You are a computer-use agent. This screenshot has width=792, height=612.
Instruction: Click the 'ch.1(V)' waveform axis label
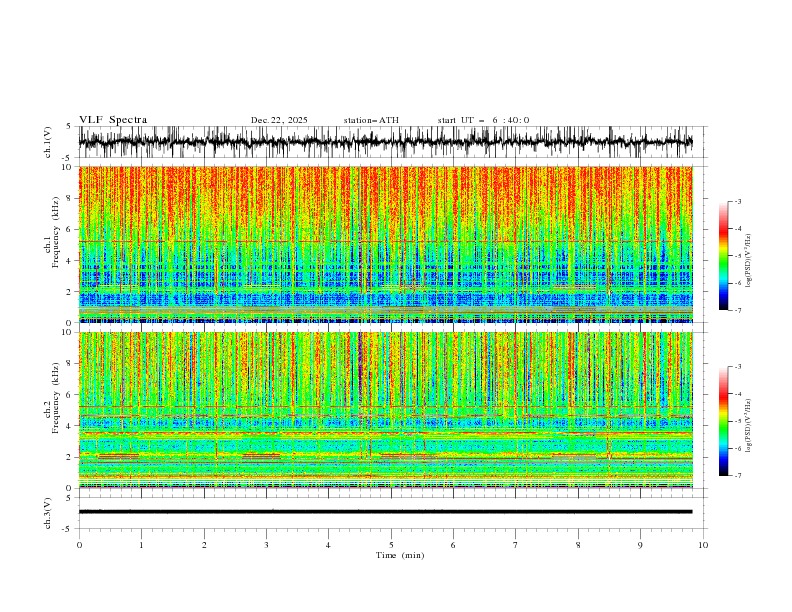48,142
